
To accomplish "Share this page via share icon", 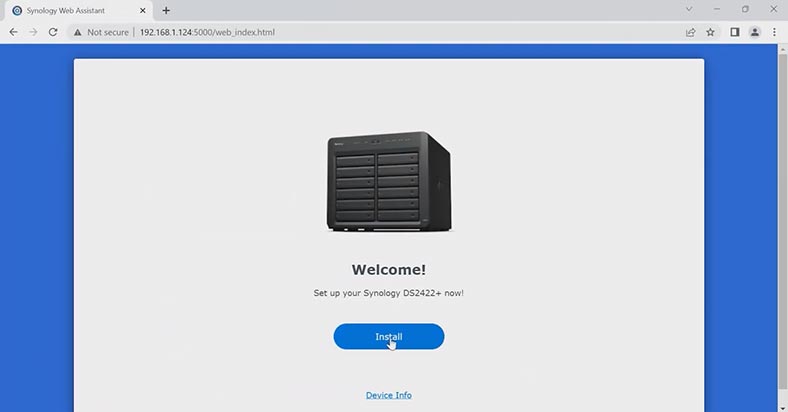I will 691,32.
